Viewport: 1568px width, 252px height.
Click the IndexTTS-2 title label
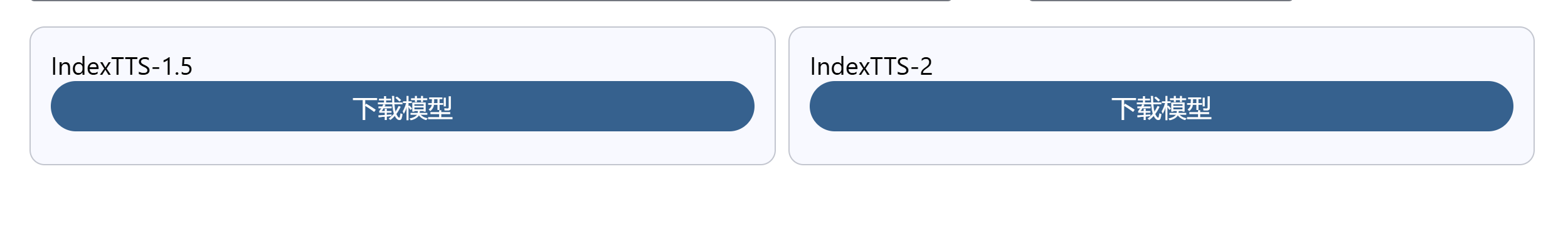click(x=871, y=67)
